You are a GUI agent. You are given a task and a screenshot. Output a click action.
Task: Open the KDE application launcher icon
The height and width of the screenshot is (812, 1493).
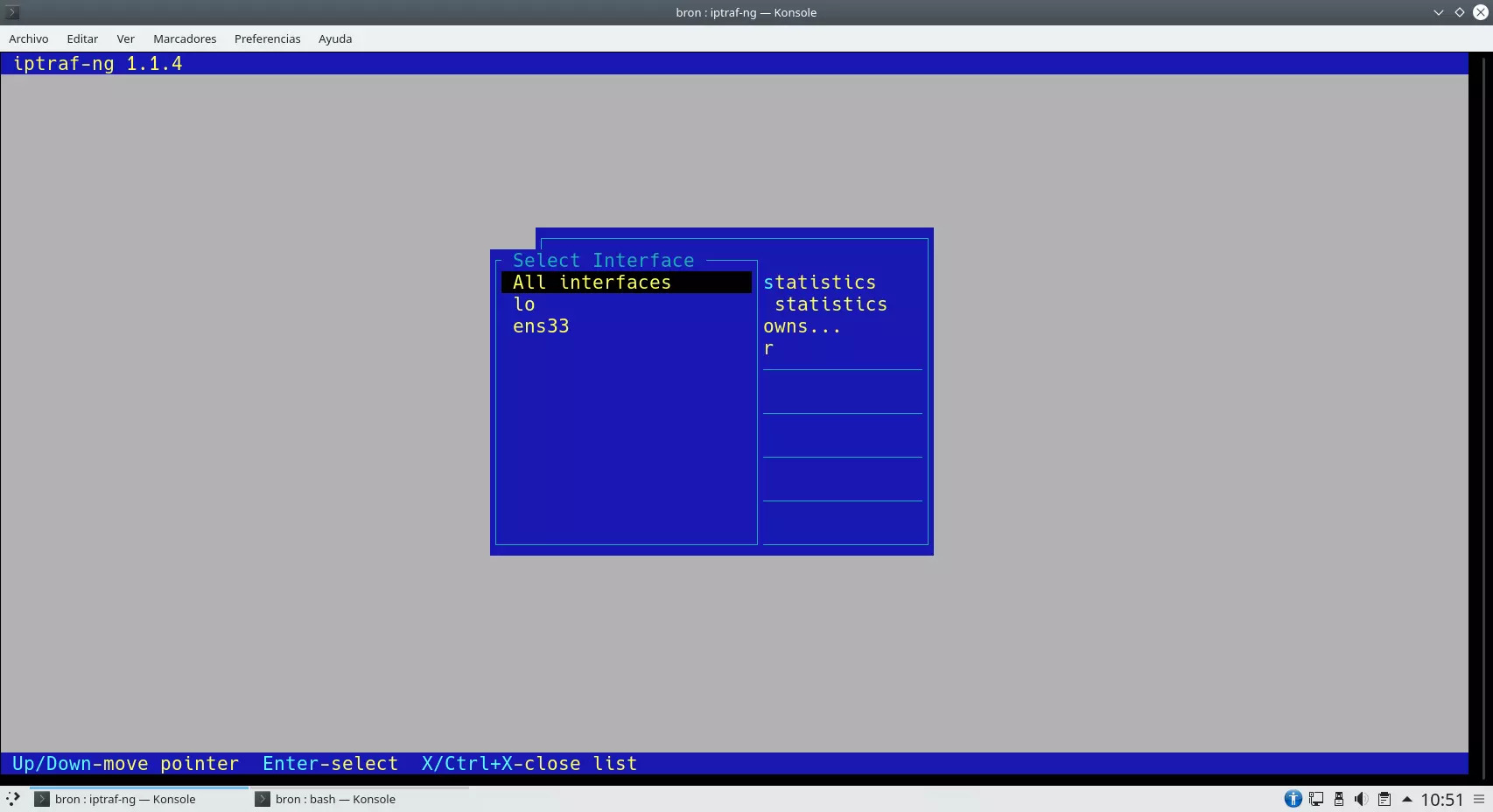point(12,799)
